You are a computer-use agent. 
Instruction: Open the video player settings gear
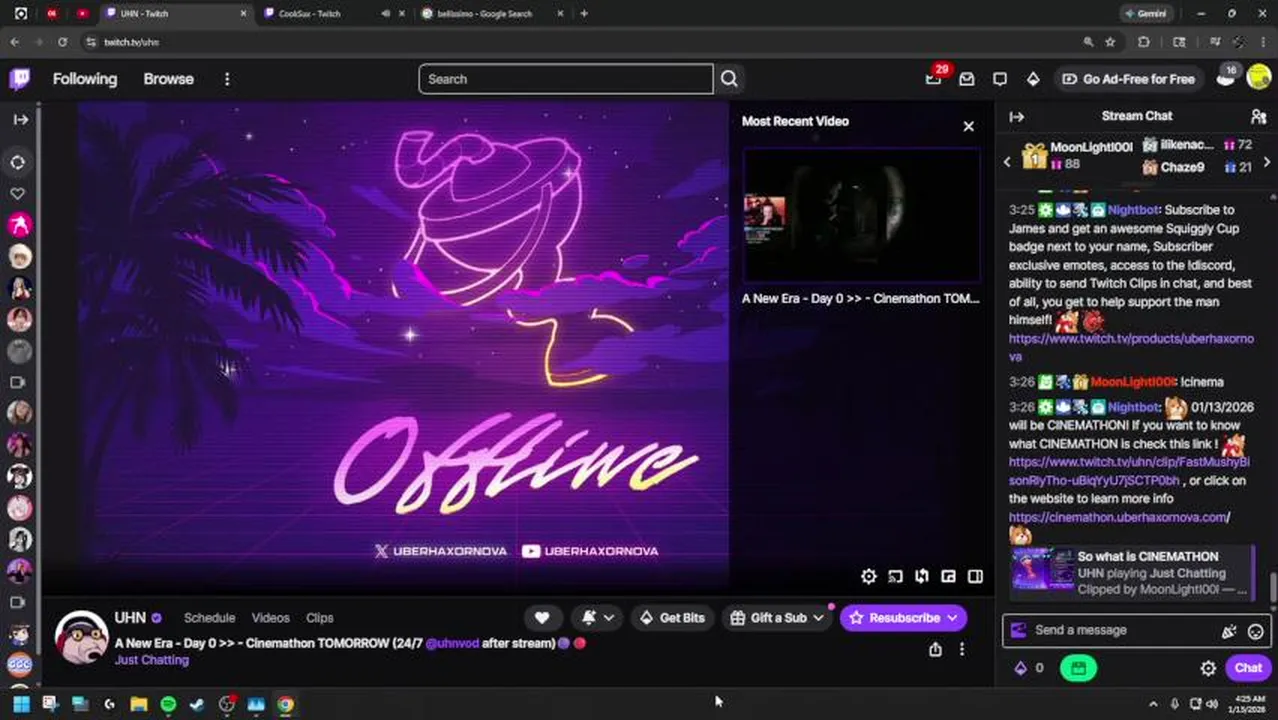tap(868, 576)
